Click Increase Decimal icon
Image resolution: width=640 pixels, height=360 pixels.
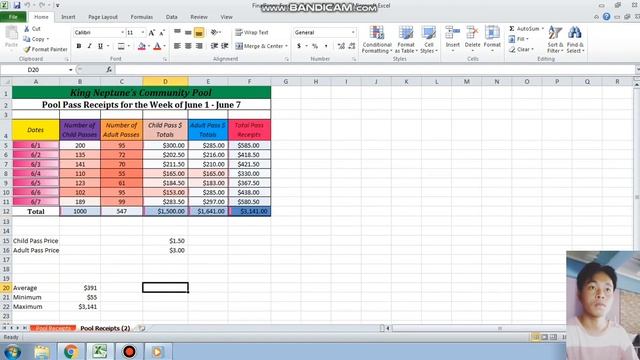[341, 46]
